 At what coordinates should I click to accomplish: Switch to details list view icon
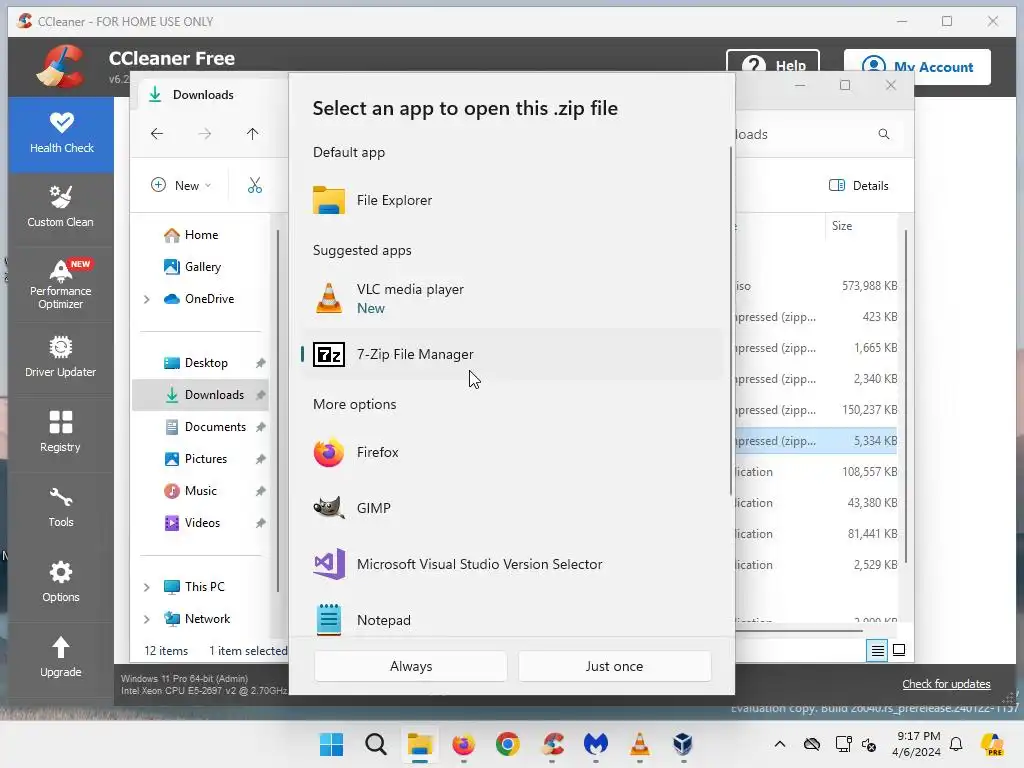877,650
